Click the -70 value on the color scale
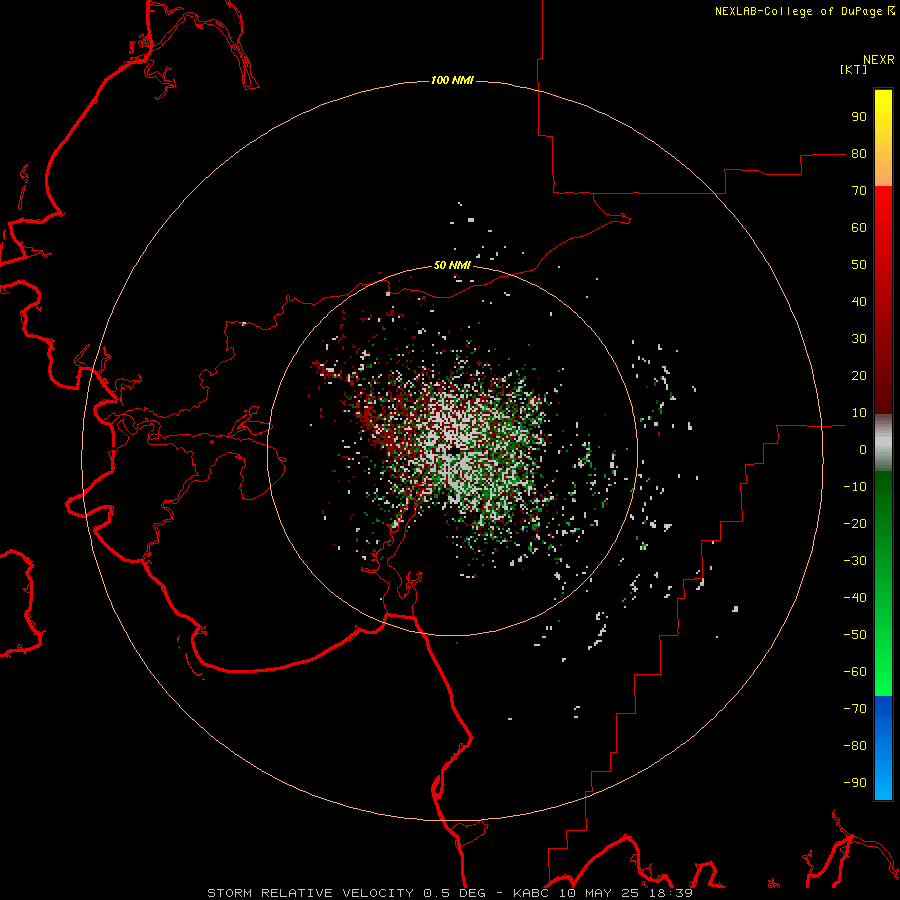The width and height of the screenshot is (900, 900). 855,709
